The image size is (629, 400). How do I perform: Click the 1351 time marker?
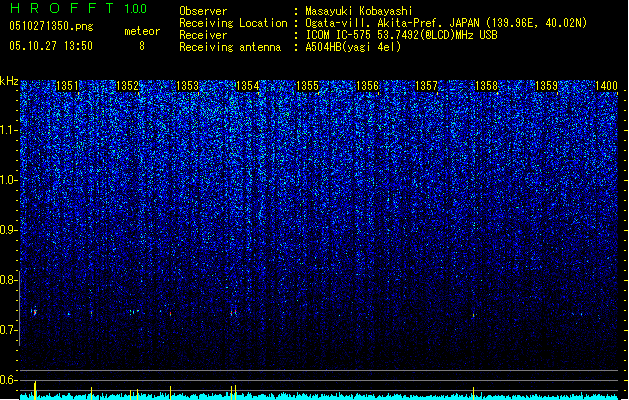click(x=67, y=86)
